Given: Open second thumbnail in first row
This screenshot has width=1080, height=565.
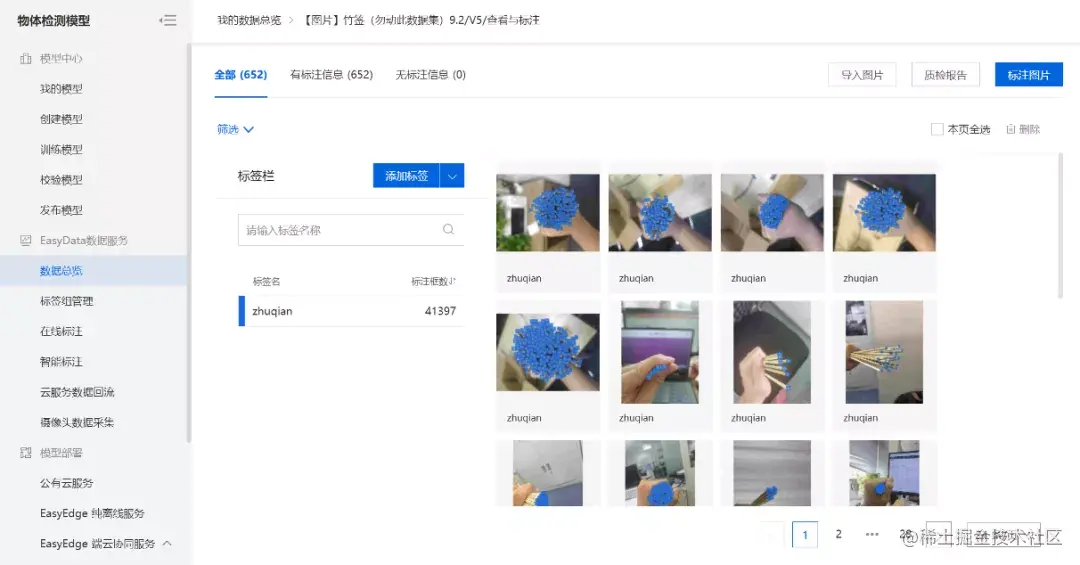Looking at the screenshot, I should coord(660,213).
